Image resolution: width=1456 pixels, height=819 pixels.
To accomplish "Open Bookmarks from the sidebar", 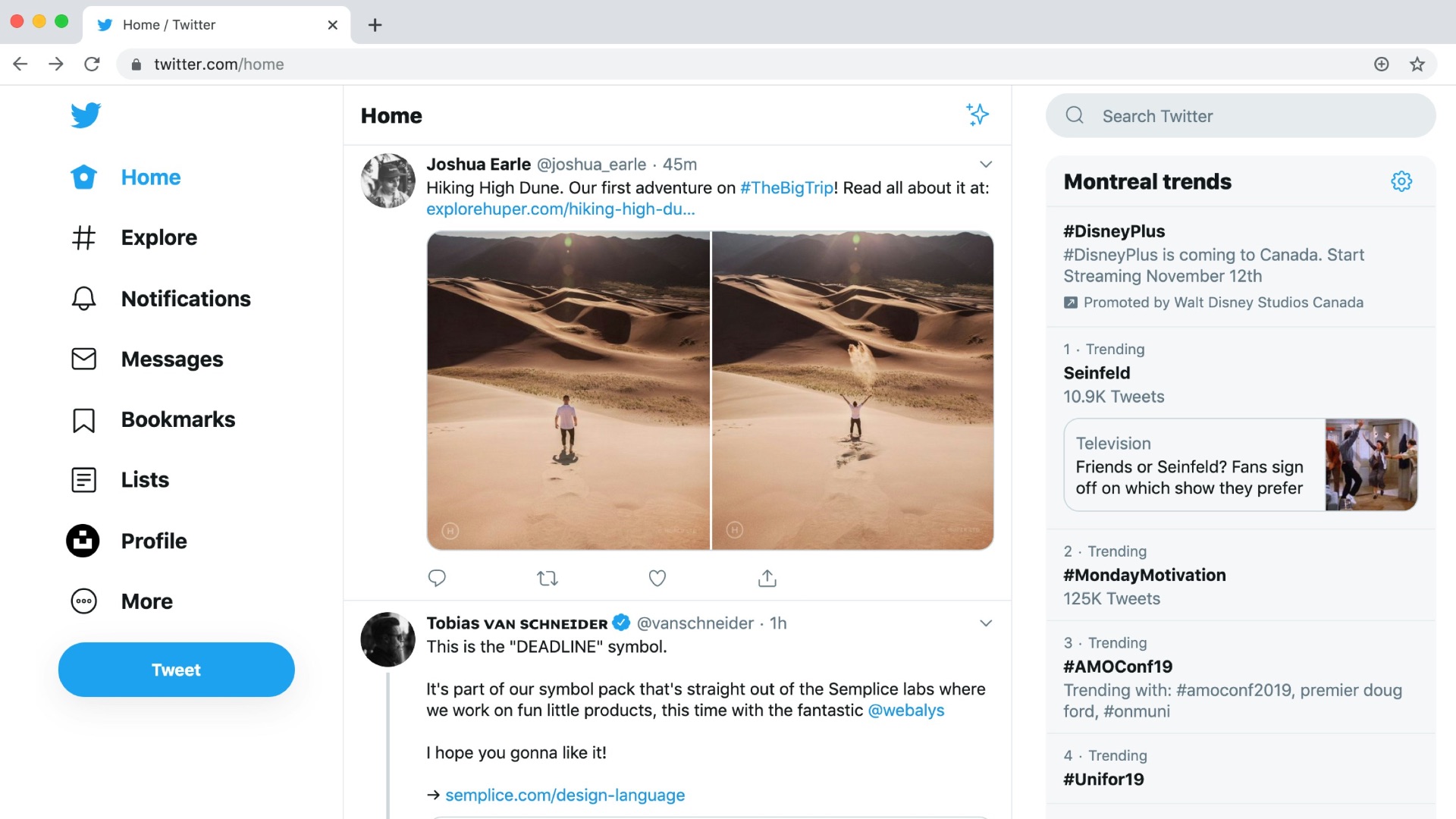I will [x=152, y=419].
